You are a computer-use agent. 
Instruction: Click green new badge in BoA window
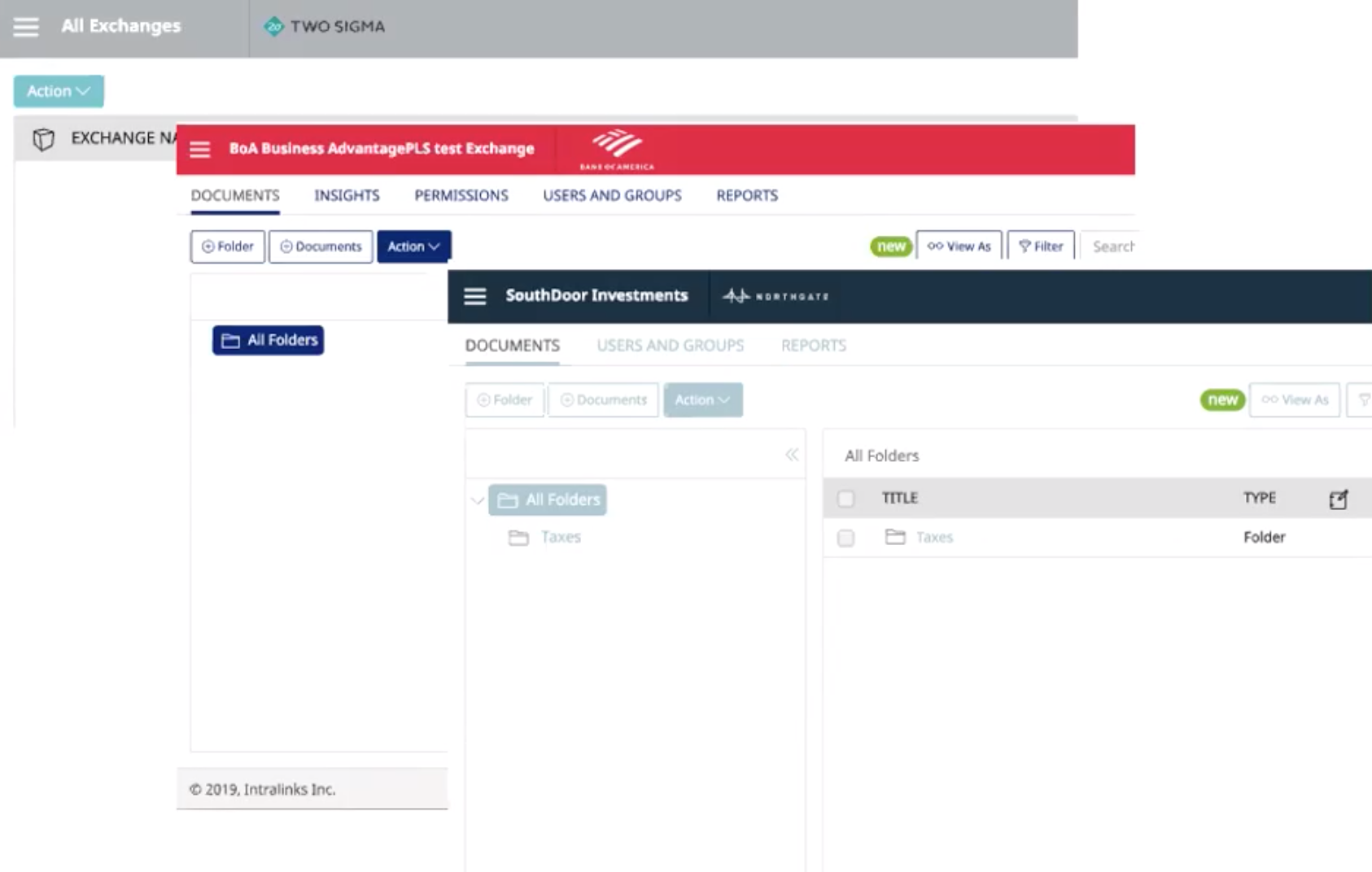pyautogui.click(x=891, y=246)
